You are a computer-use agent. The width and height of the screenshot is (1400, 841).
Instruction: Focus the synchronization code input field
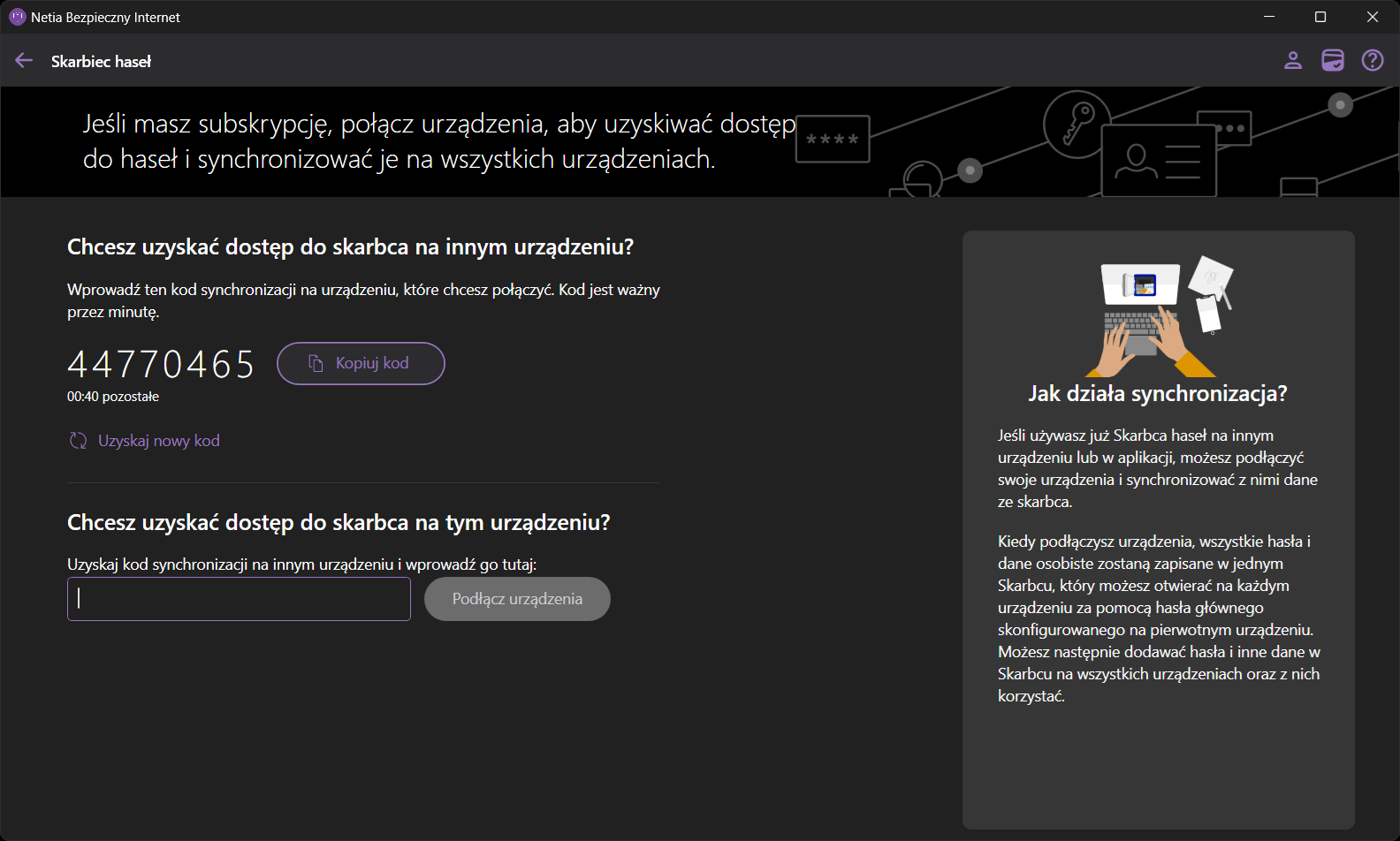239,599
